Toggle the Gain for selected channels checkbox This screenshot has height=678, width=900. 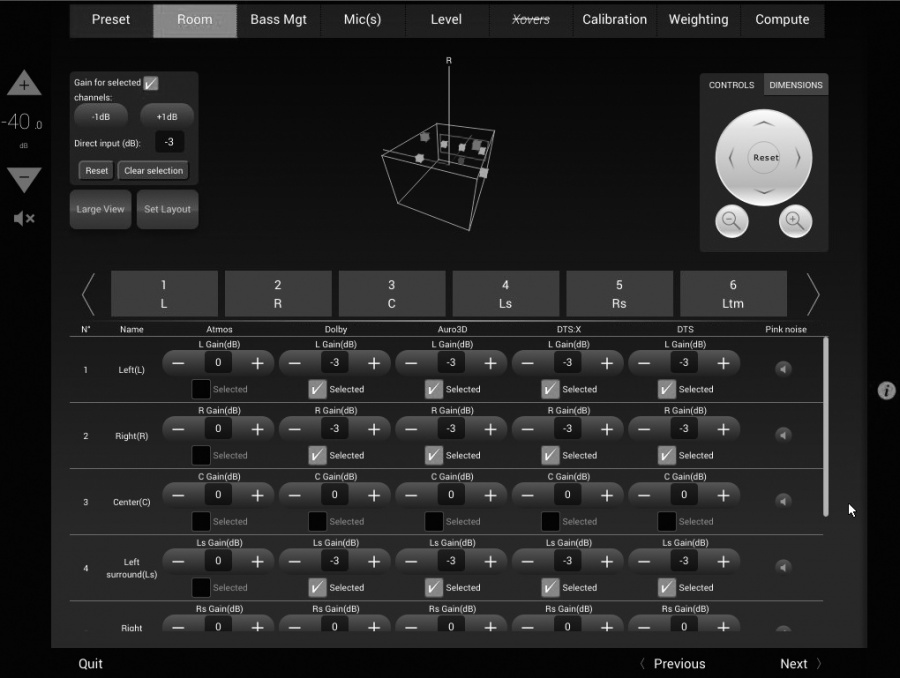pyautogui.click(x=151, y=84)
